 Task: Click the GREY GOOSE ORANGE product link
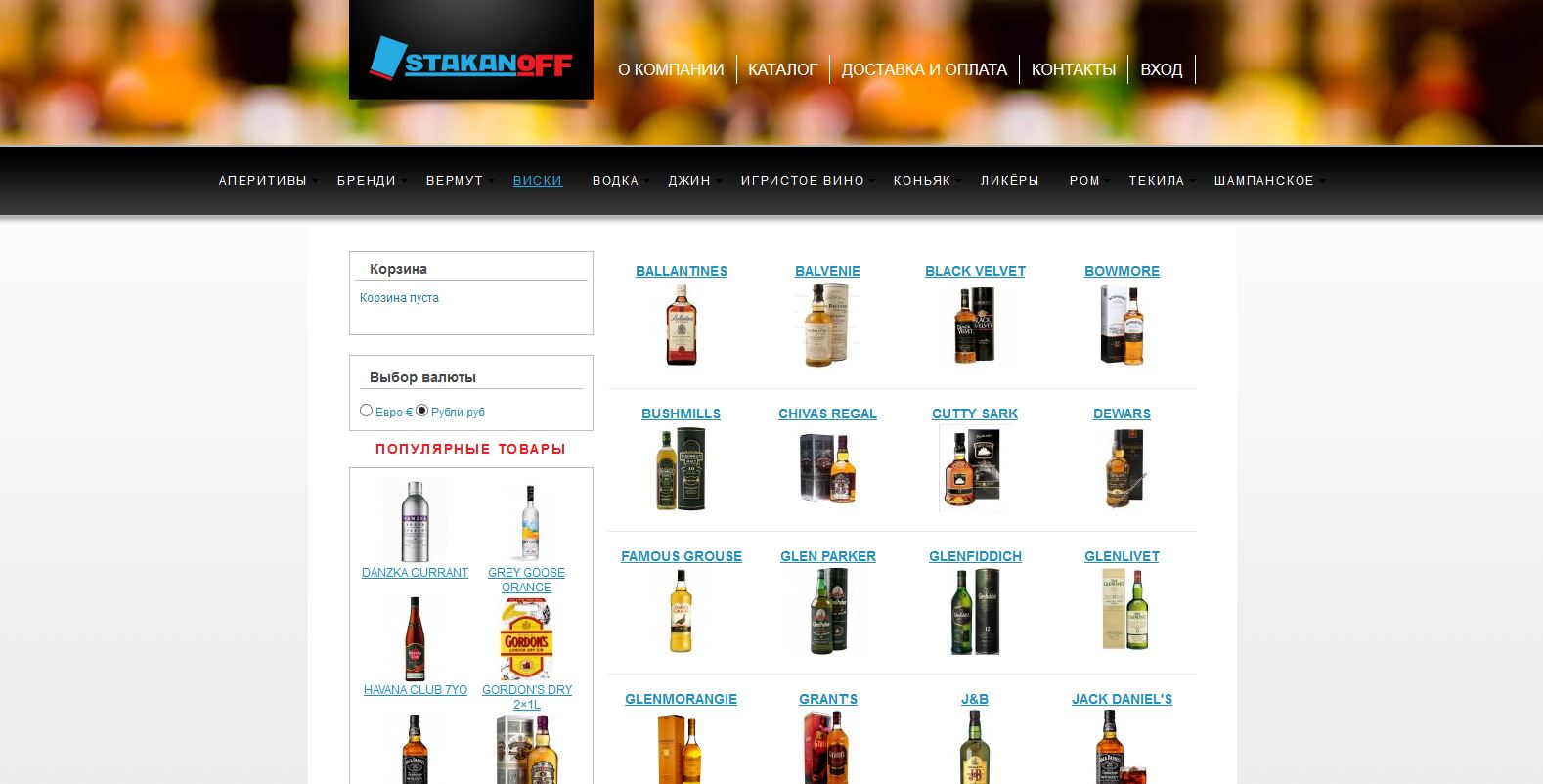[x=527, y=580]
